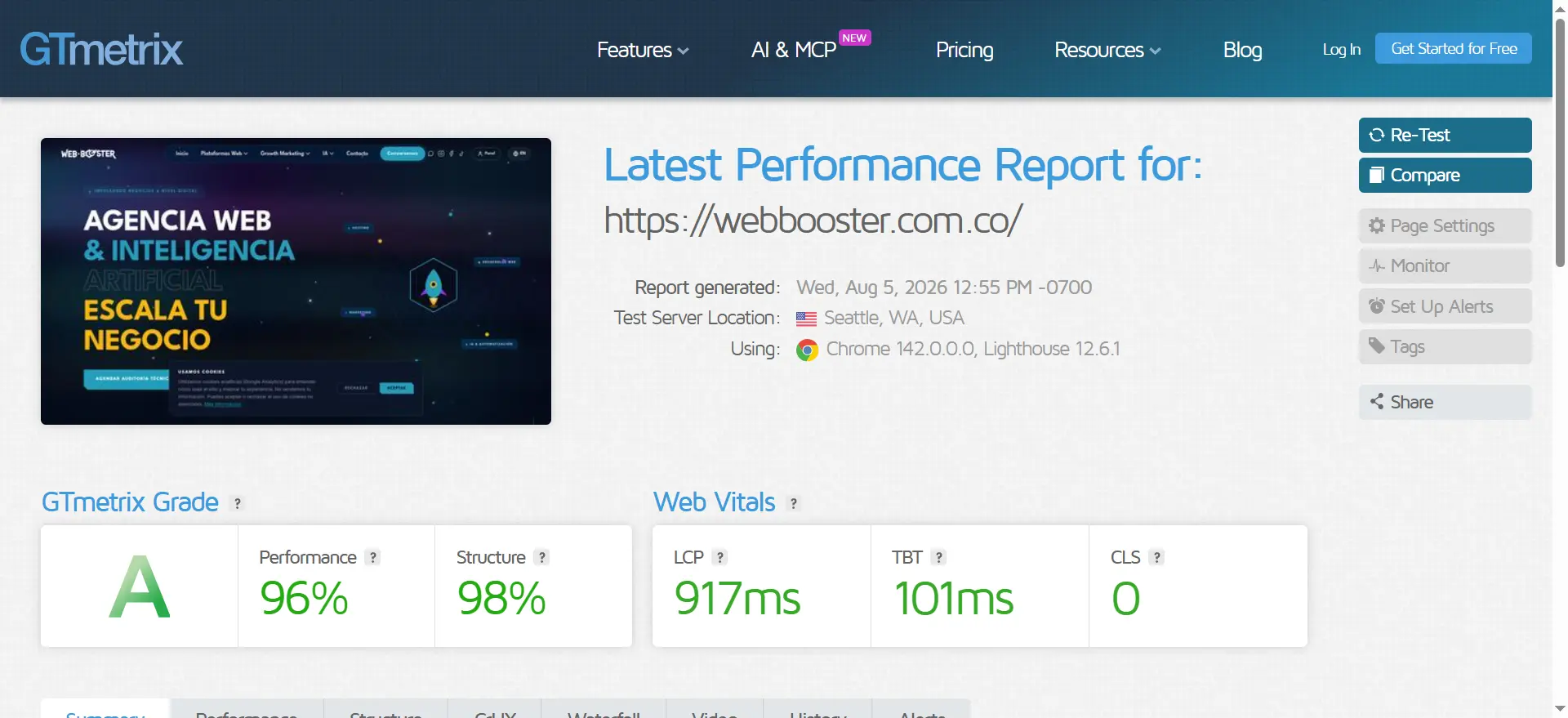Click the TBT help question mark
Image resolution: width=1568 pixels, height=718 pixels.
pos(939,557)
